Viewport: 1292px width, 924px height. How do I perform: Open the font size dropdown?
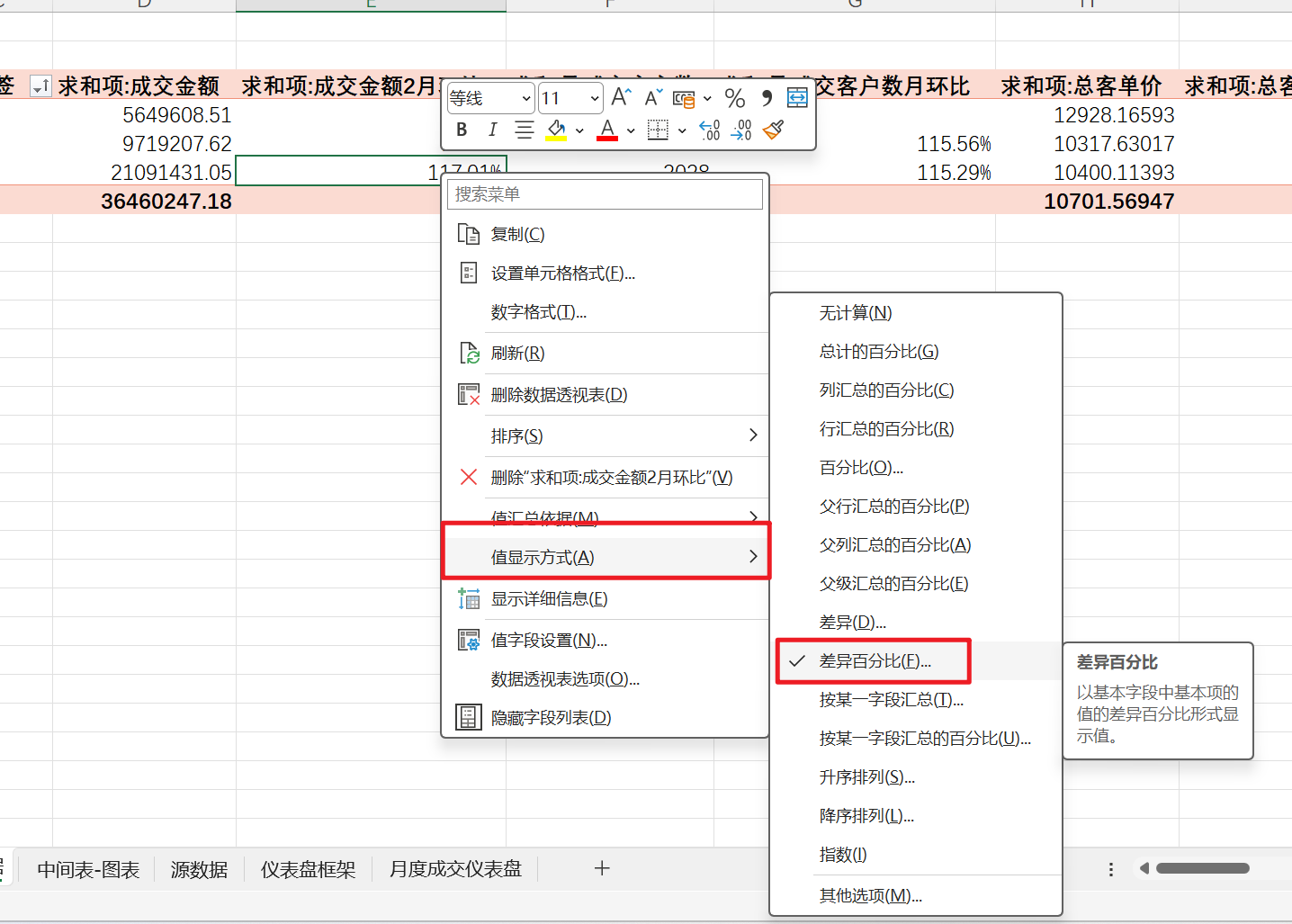594,97
